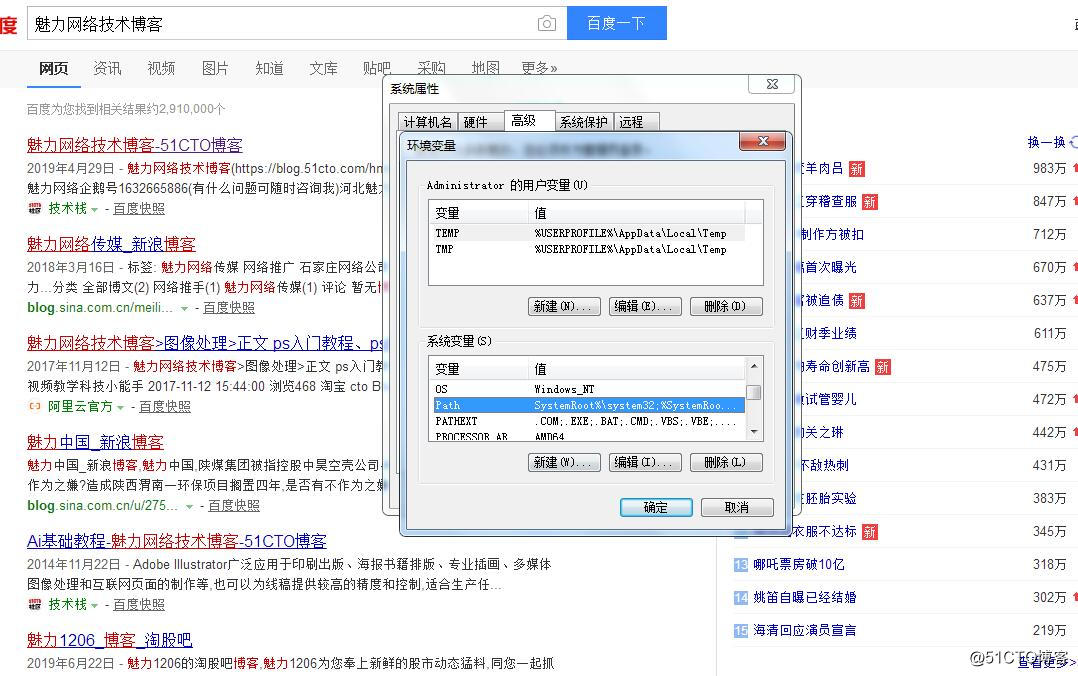Open the 视频 search tab

pyautogui.click(x=161, y=68)
